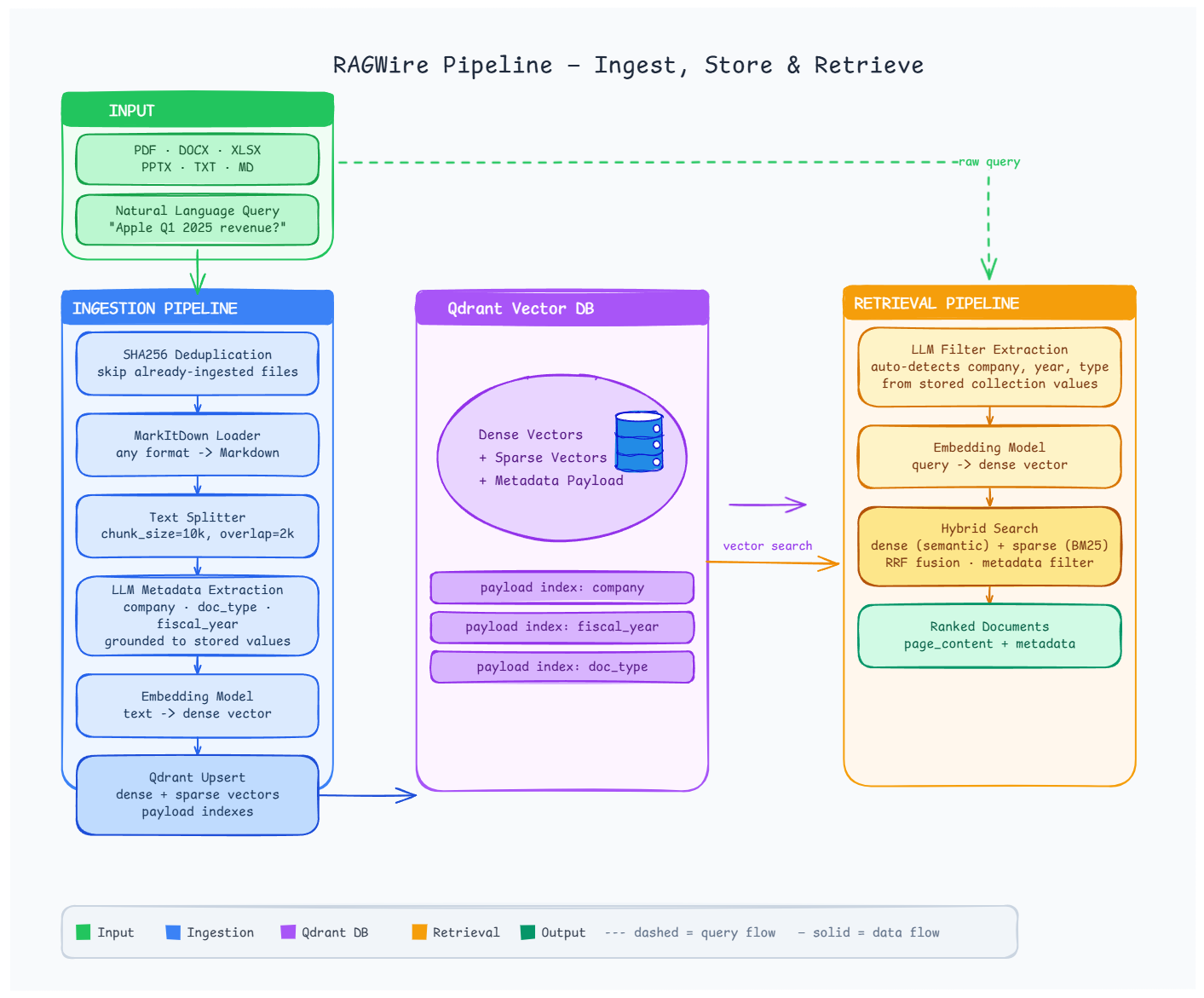Click the green Input legend swatch
1204x998 pixels.
click(84, 932)
